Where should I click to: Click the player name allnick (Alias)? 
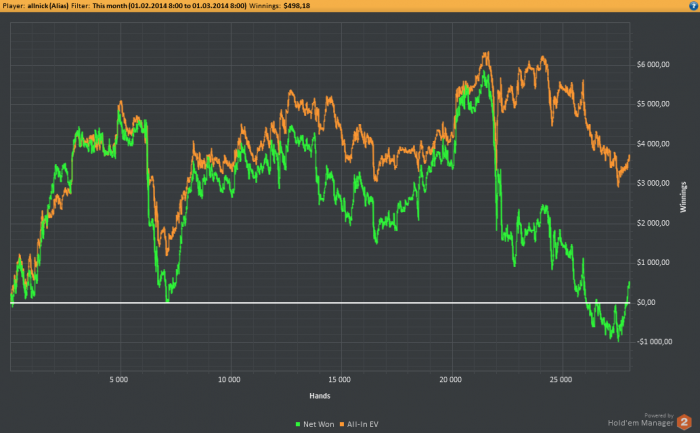(48, 6)
